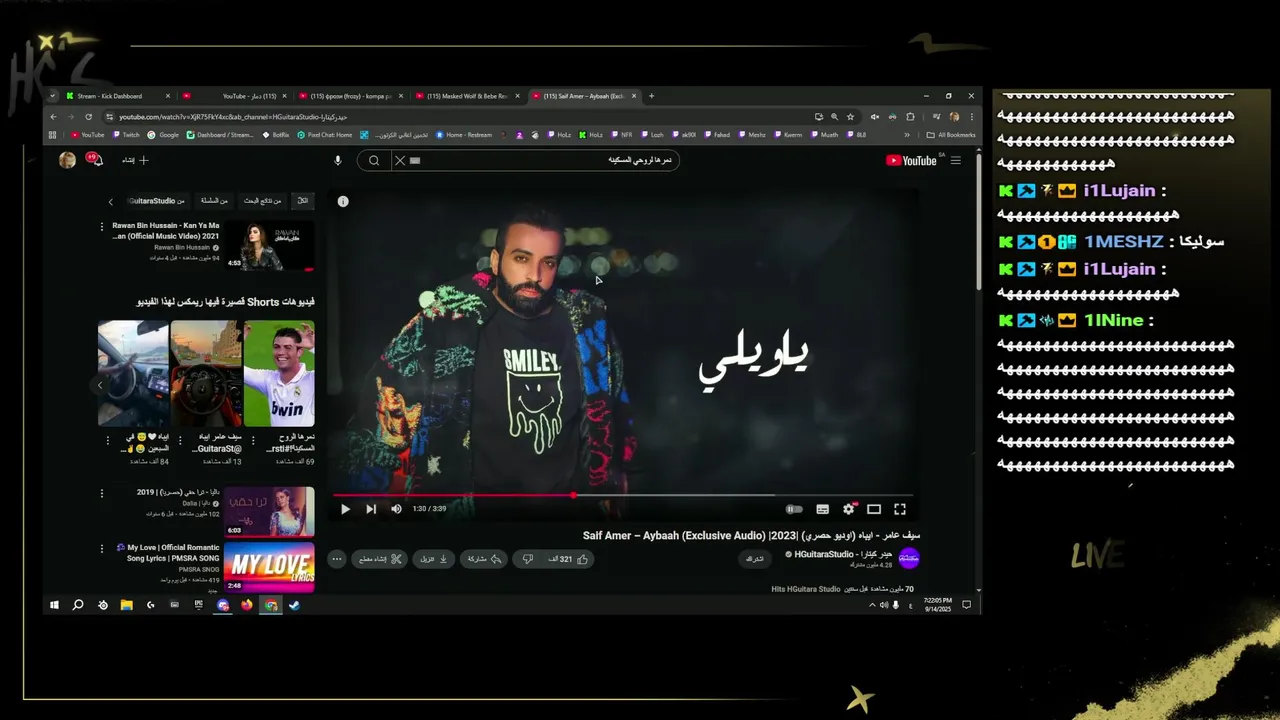Viewport: 1280px width, 720px height.
Task: Open options menu for the My Love video
Action: coord(101,548)
